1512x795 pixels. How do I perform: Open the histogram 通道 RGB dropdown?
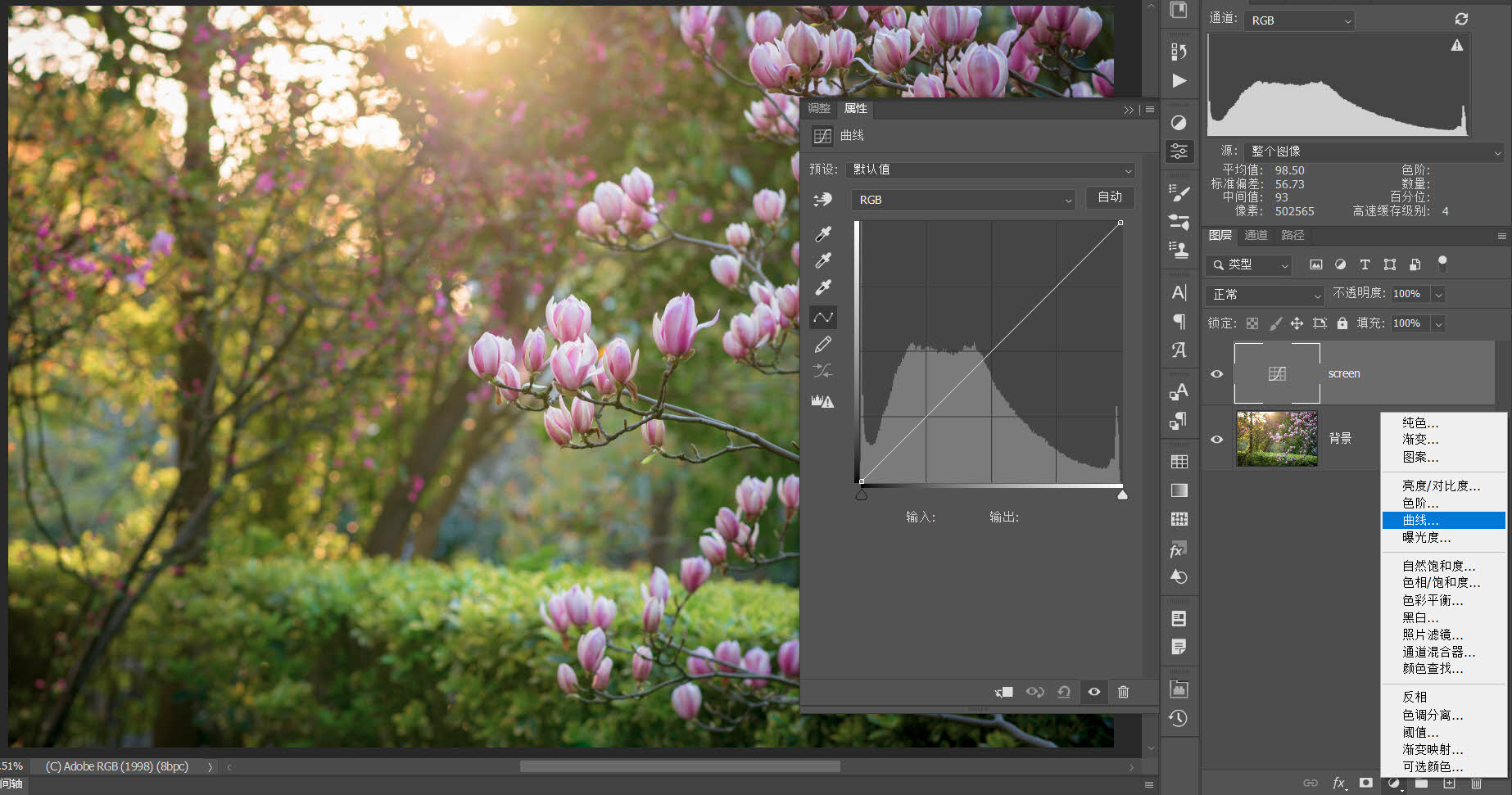pos(1299,20)
